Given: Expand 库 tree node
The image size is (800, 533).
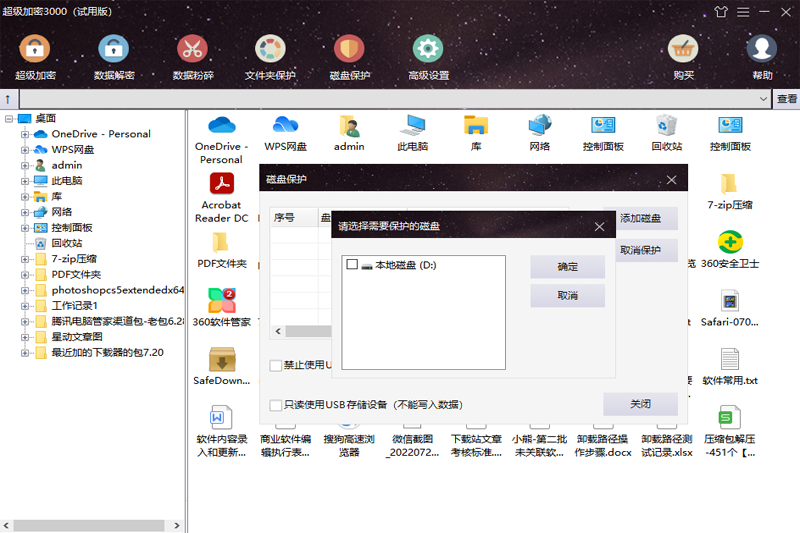Looking at the screenshot, I should [24, 197].
